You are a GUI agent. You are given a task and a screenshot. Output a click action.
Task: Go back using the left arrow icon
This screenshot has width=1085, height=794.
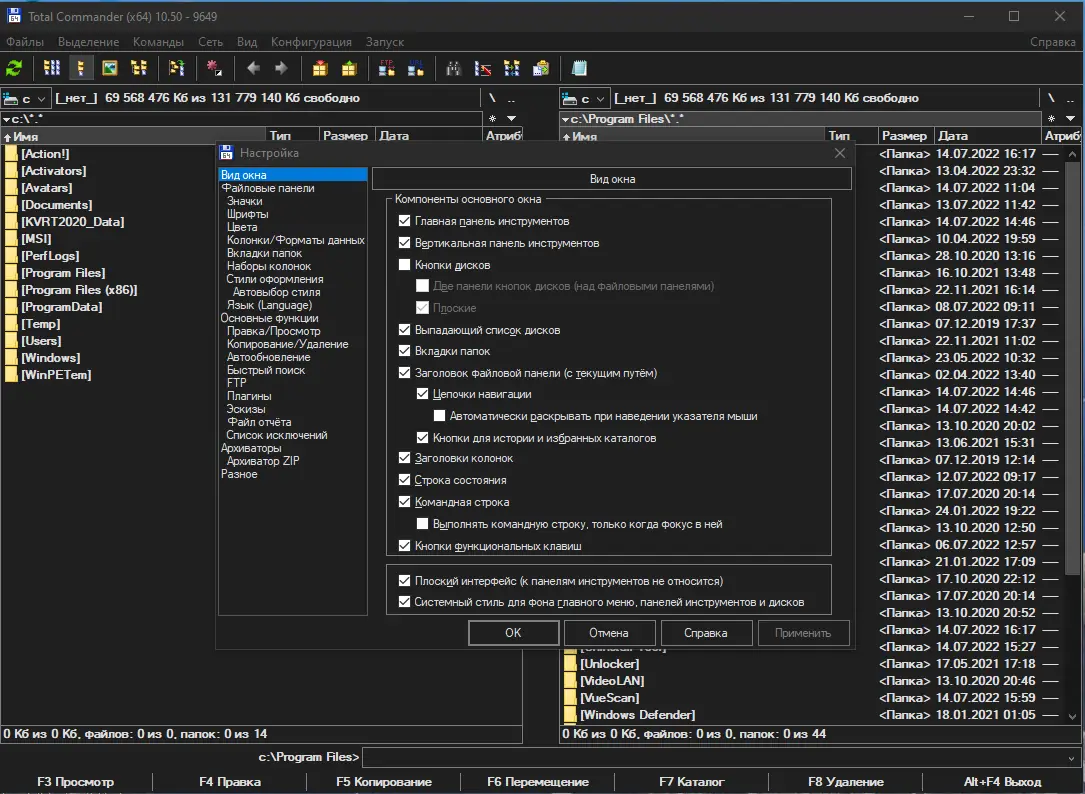click(253, 68)
